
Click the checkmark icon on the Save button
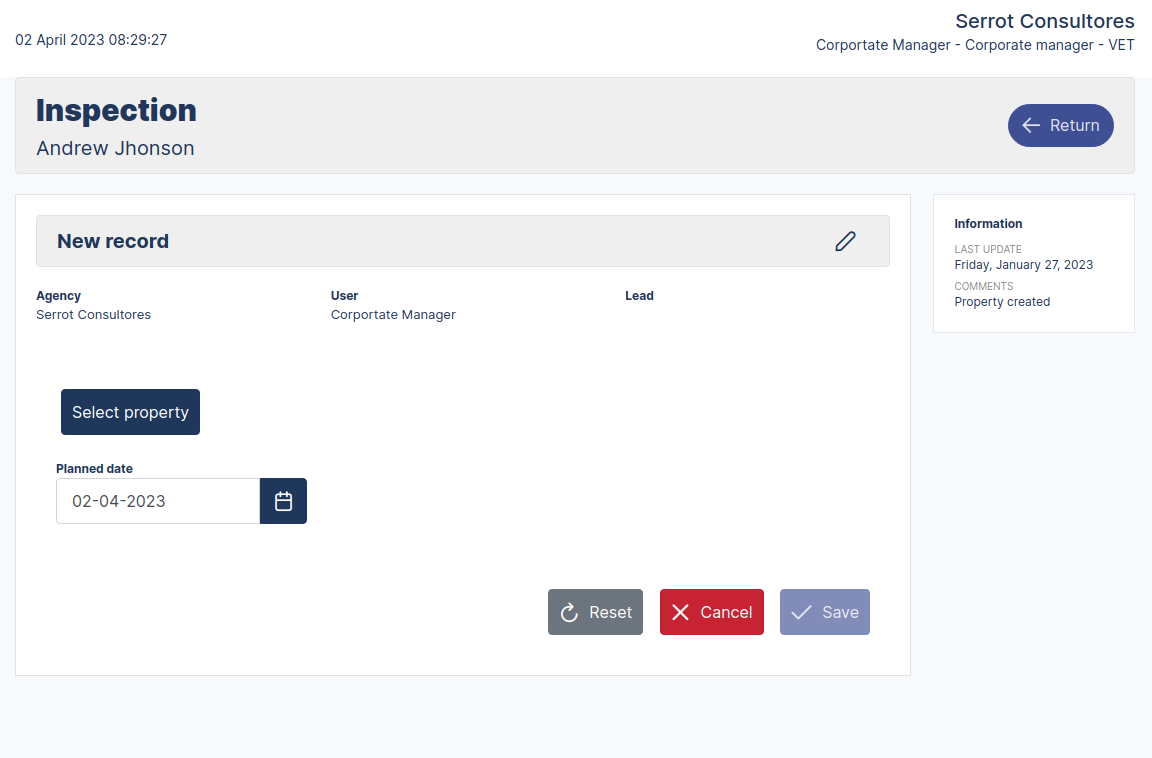(801, 612)
